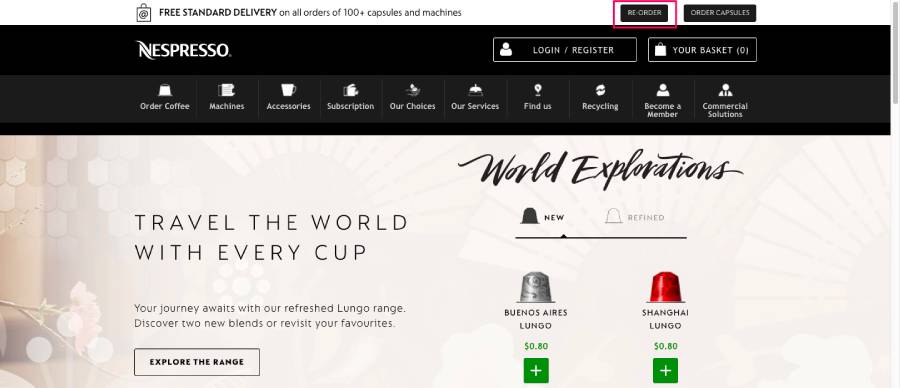Switch to the NEW capsules tab
The image size is (900, 388).
pos(542,217)
